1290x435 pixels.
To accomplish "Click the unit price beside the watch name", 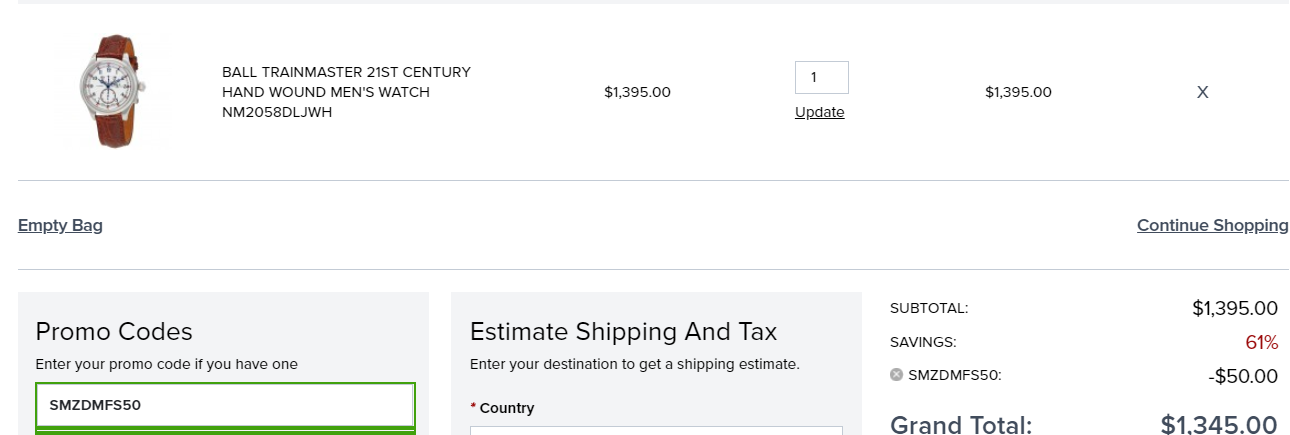I will coord(637,92).
